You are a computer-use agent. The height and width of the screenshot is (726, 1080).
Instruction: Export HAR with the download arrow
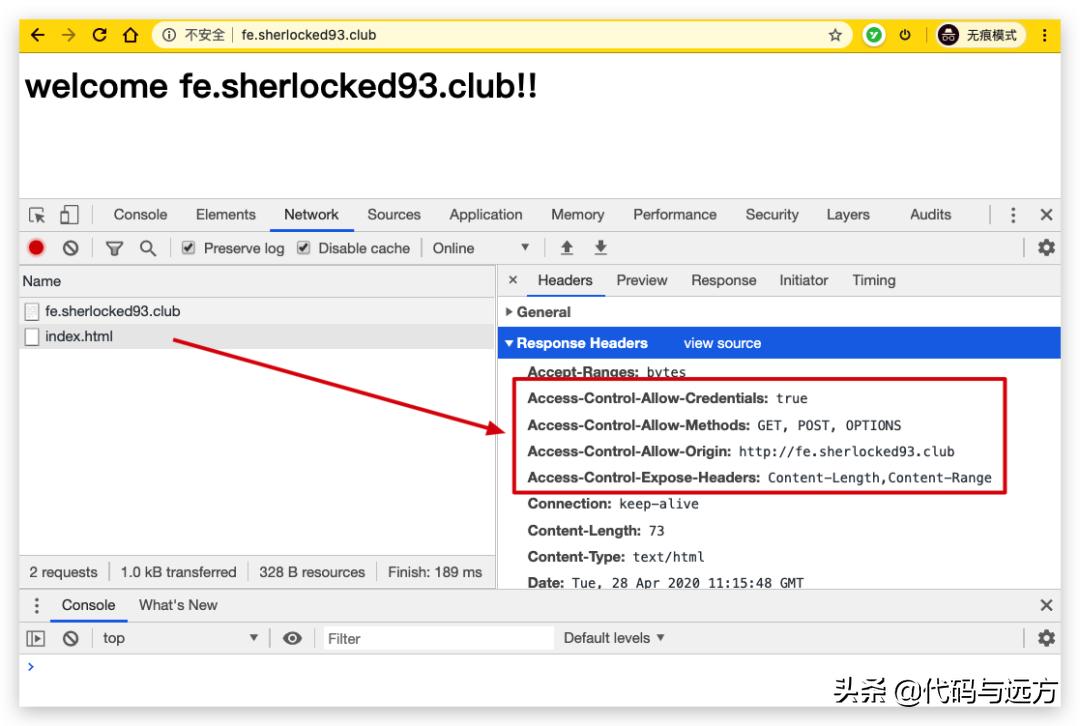tap(601, 248)
